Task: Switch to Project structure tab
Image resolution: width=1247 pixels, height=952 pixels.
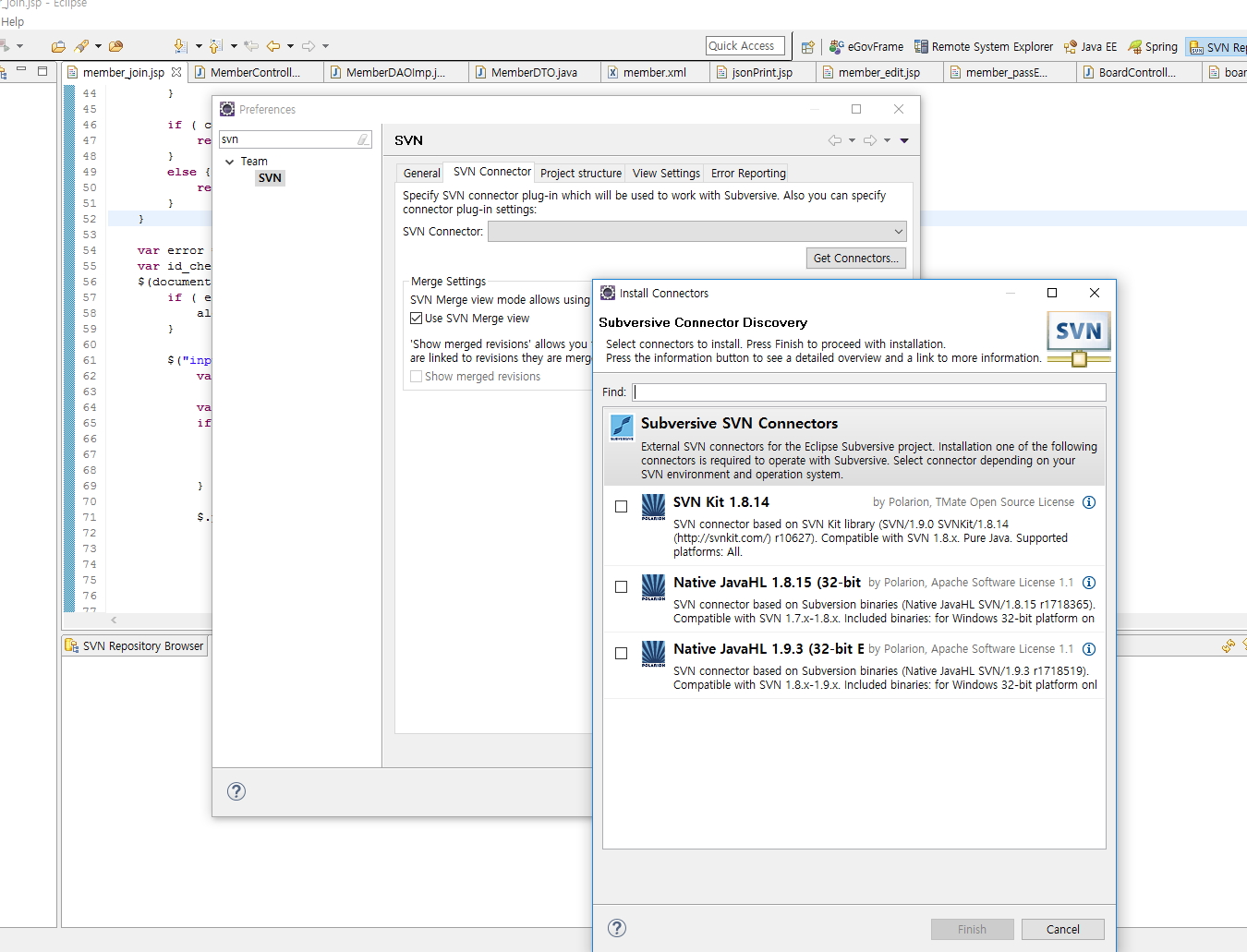Action: click(581, 174)
